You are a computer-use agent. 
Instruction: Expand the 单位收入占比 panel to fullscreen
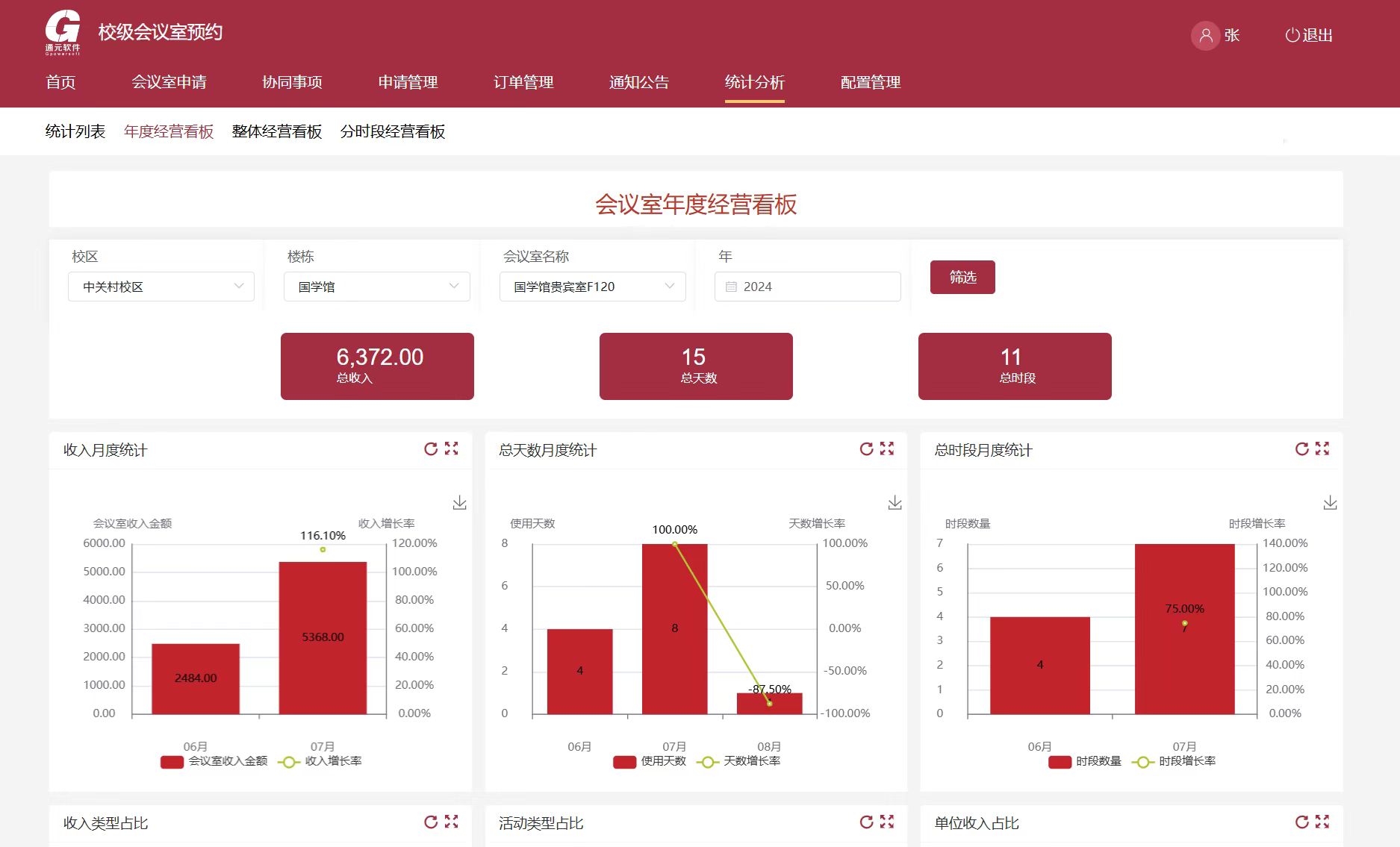(x=1322, y=821)
